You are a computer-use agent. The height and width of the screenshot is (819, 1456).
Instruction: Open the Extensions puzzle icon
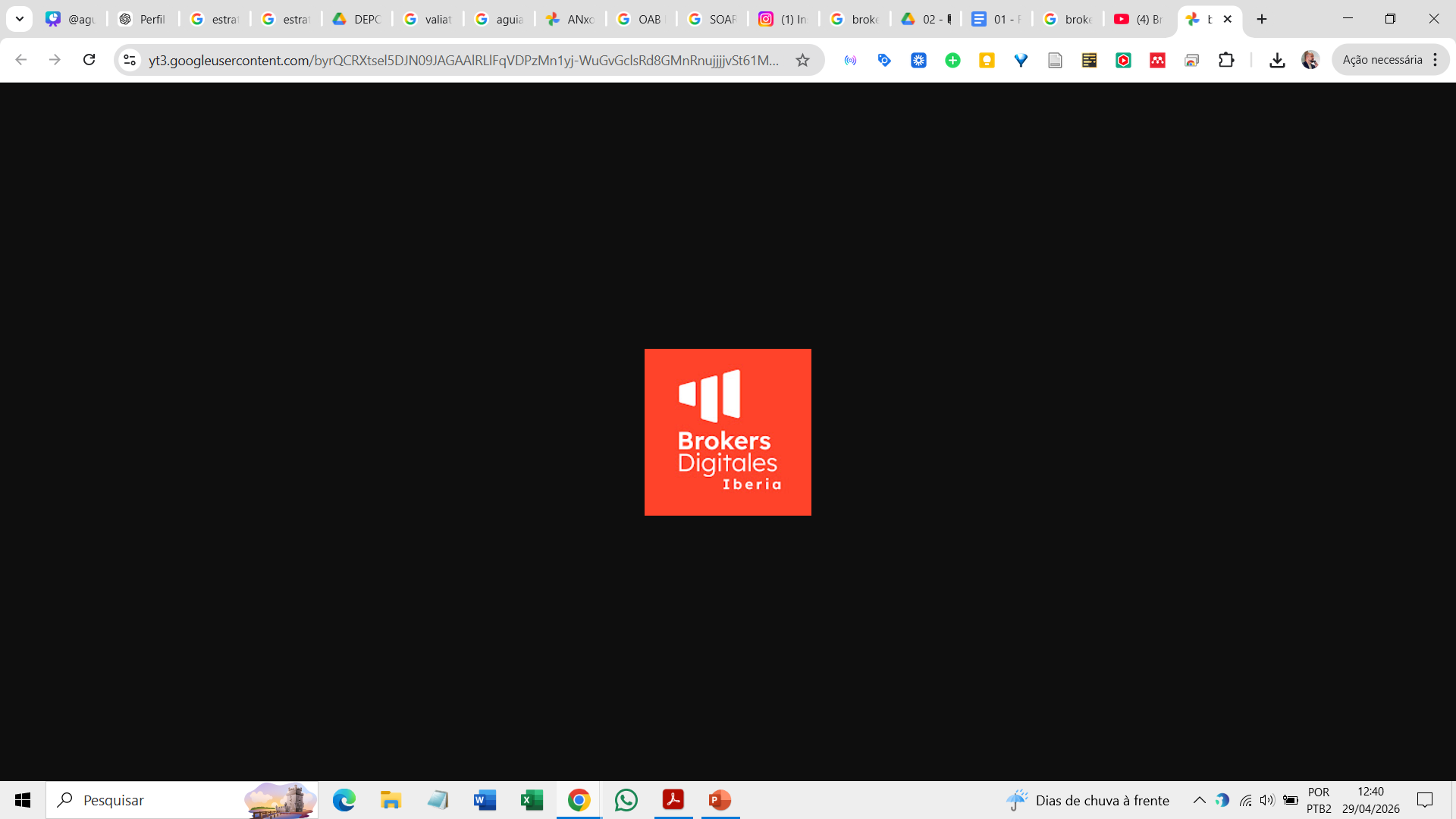coord(1226,60)
